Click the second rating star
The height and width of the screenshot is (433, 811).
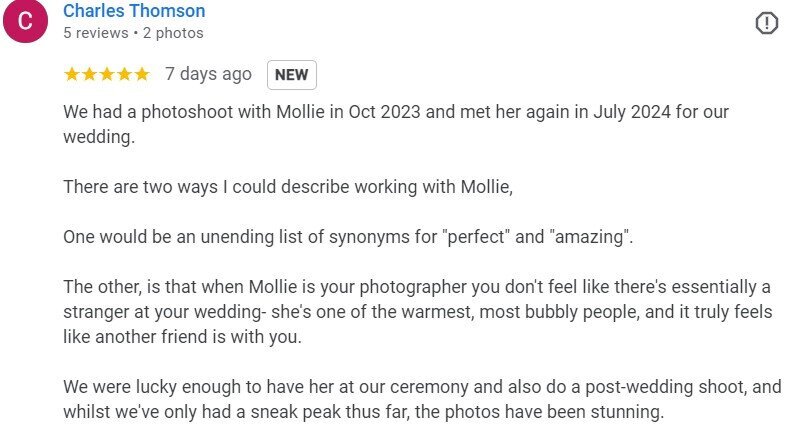(89, 74)
